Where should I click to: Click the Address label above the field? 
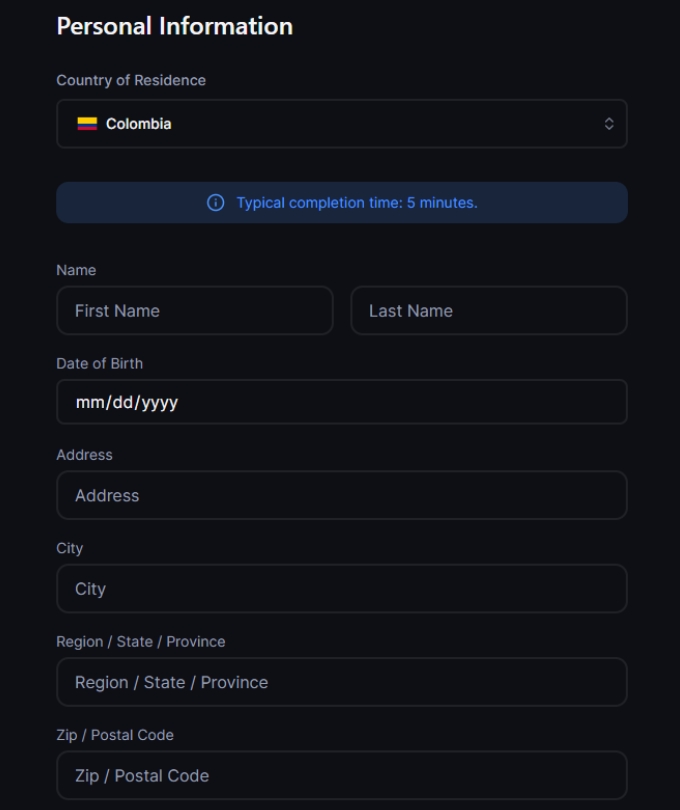pos(84,455)
